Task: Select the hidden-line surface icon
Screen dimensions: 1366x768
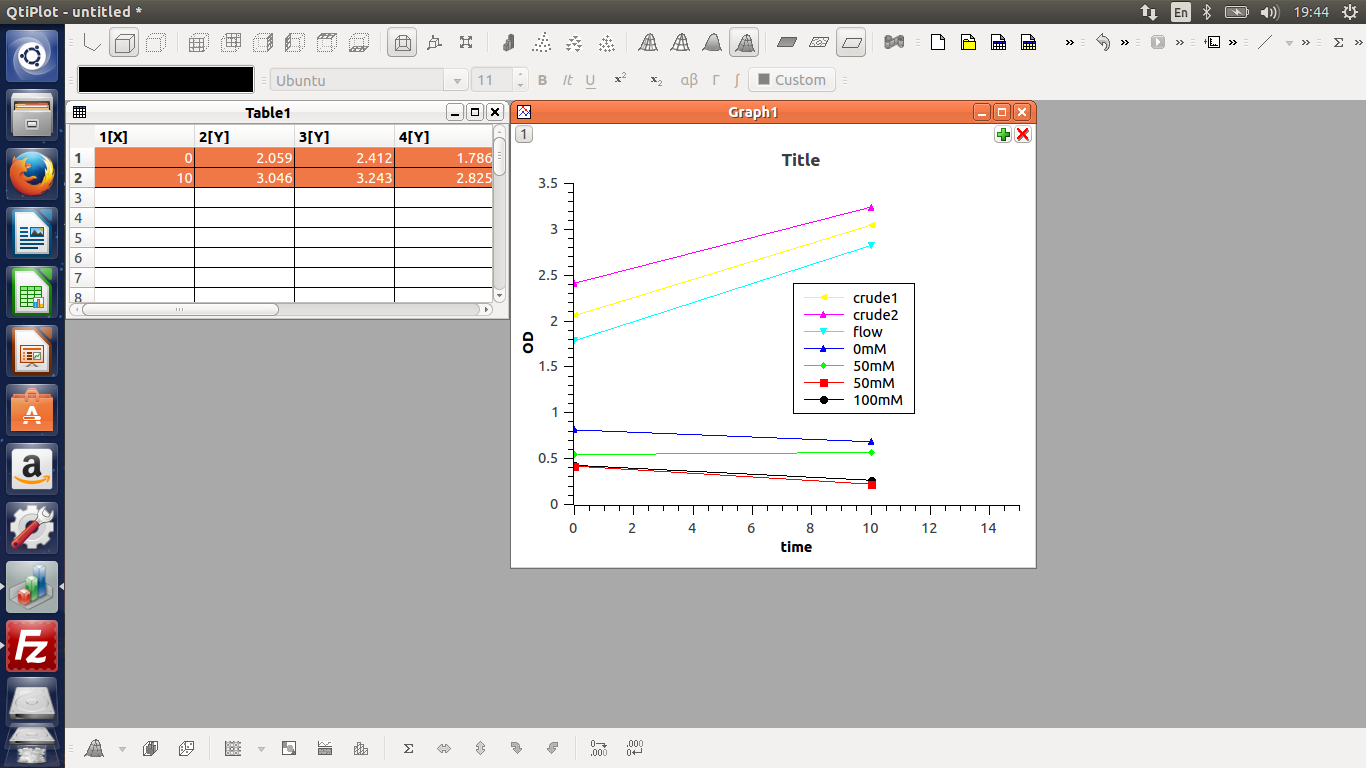Action: coord(680,43)
